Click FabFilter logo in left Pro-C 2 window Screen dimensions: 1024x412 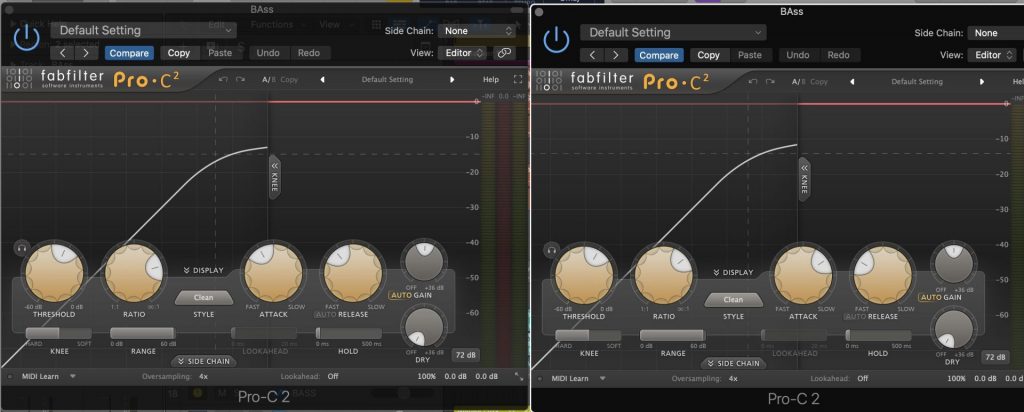point(55,79)
